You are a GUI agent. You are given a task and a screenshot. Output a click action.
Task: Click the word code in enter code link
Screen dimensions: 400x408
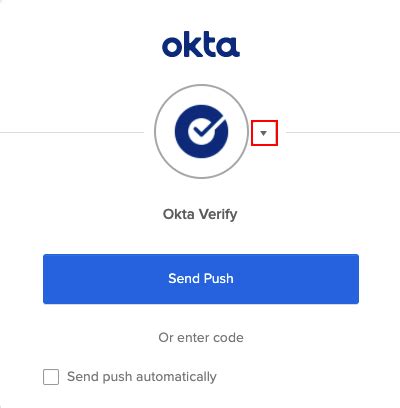228,338
